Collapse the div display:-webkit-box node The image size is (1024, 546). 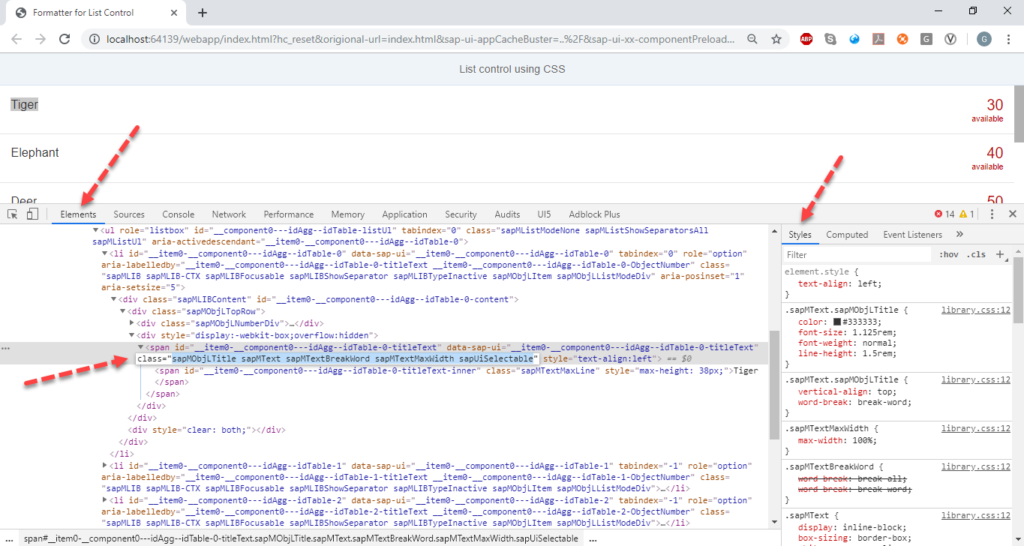[x=132, y=335]
